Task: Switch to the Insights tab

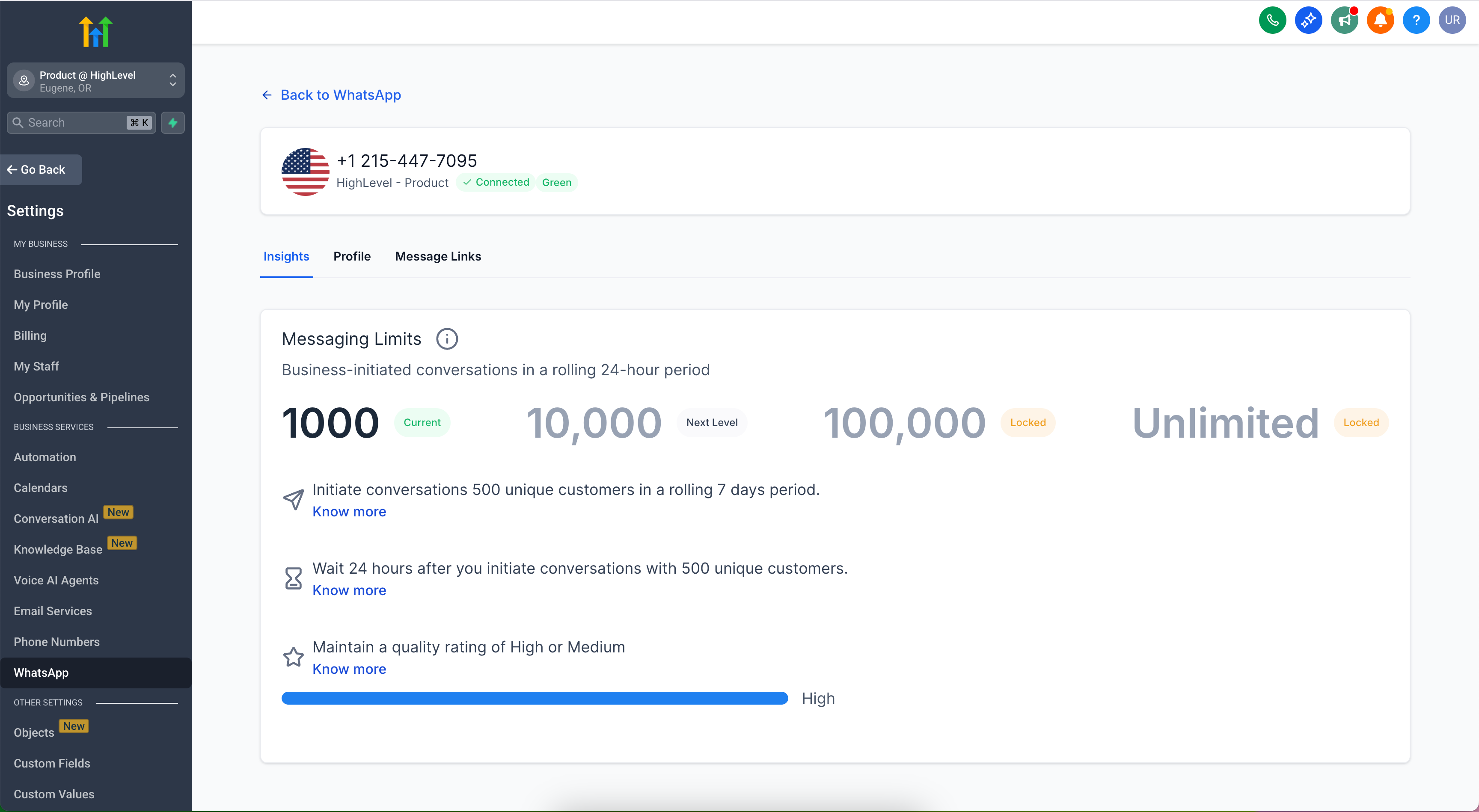Action: 286,256
